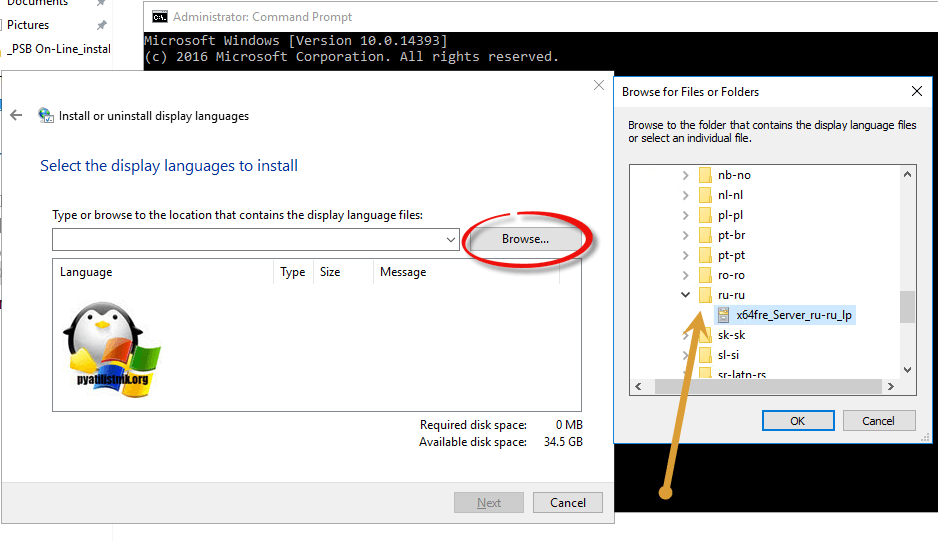
Task: Cancel the Browse for Files dialog
Action: point(878,421)
